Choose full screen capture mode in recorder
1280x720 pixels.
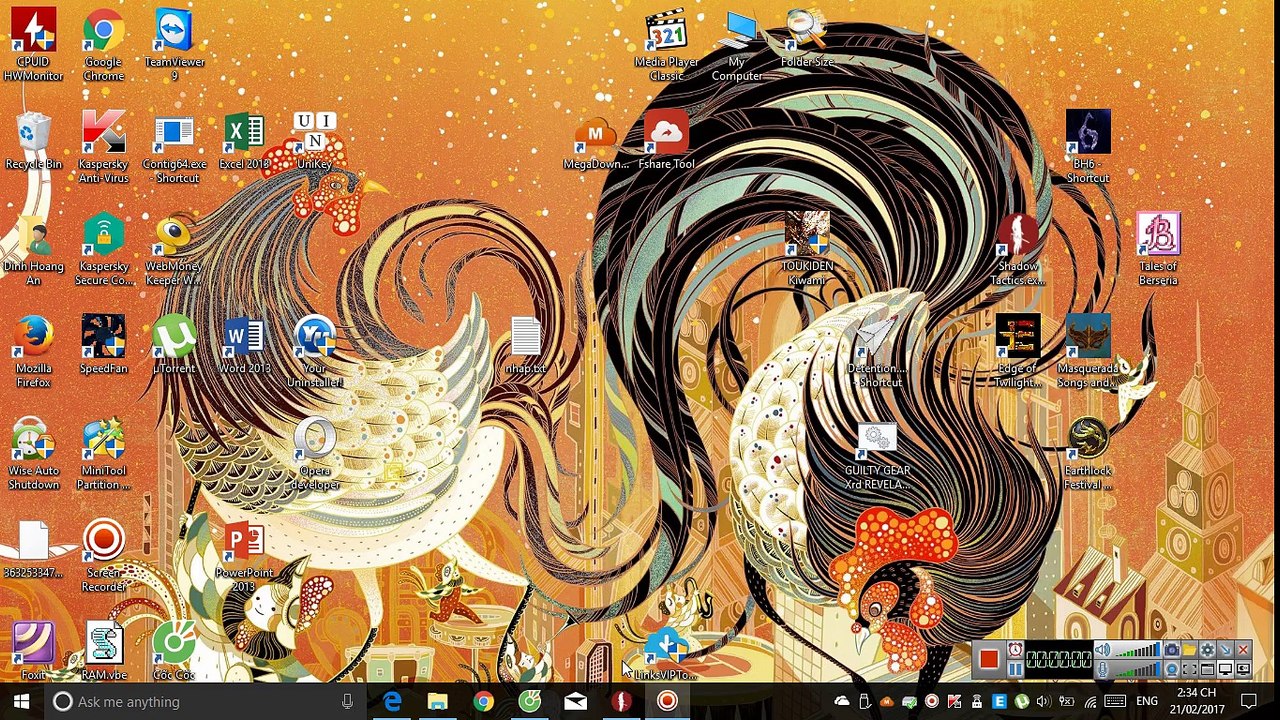1225,669
